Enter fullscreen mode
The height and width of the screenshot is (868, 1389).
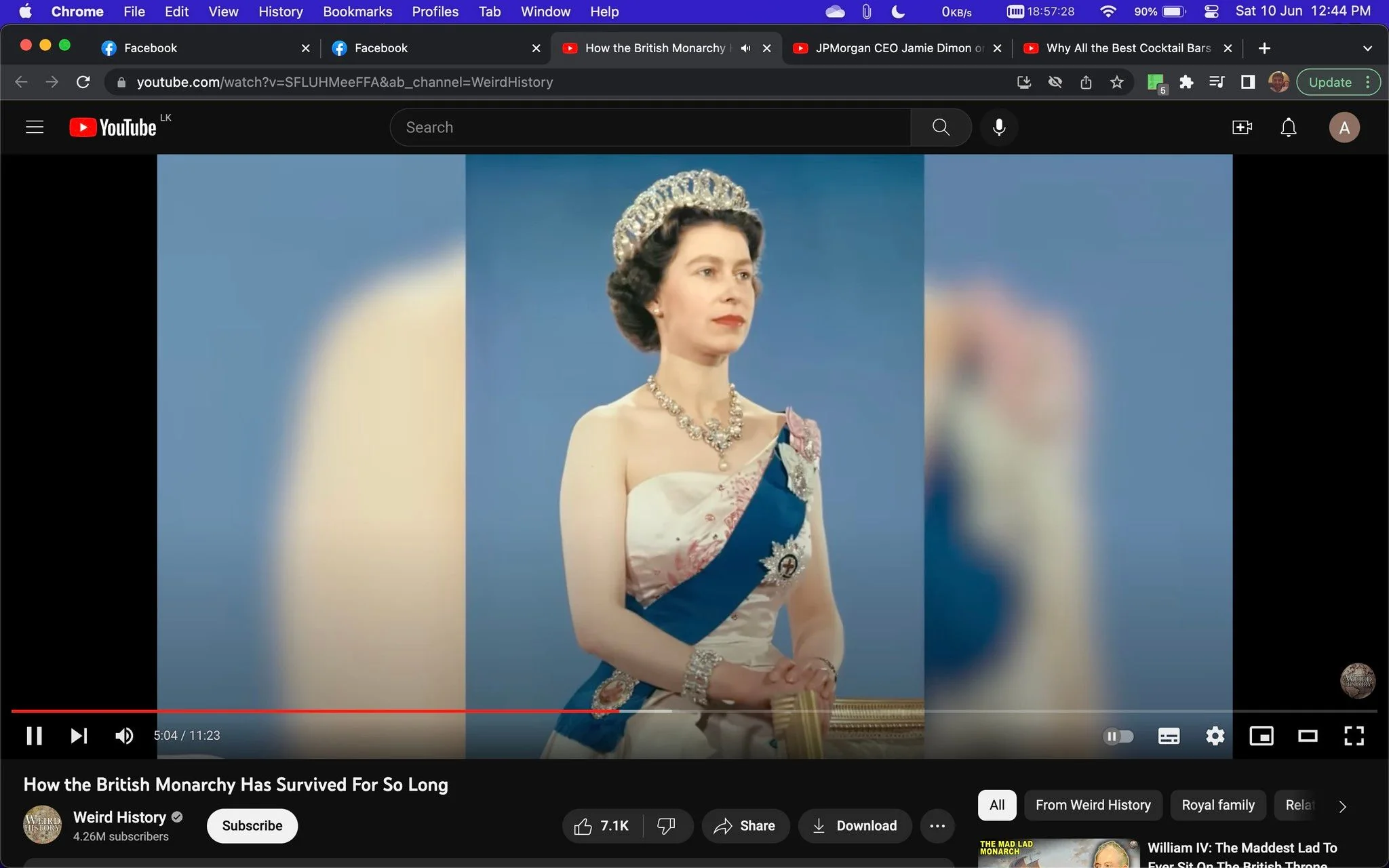coord(1354,736)
